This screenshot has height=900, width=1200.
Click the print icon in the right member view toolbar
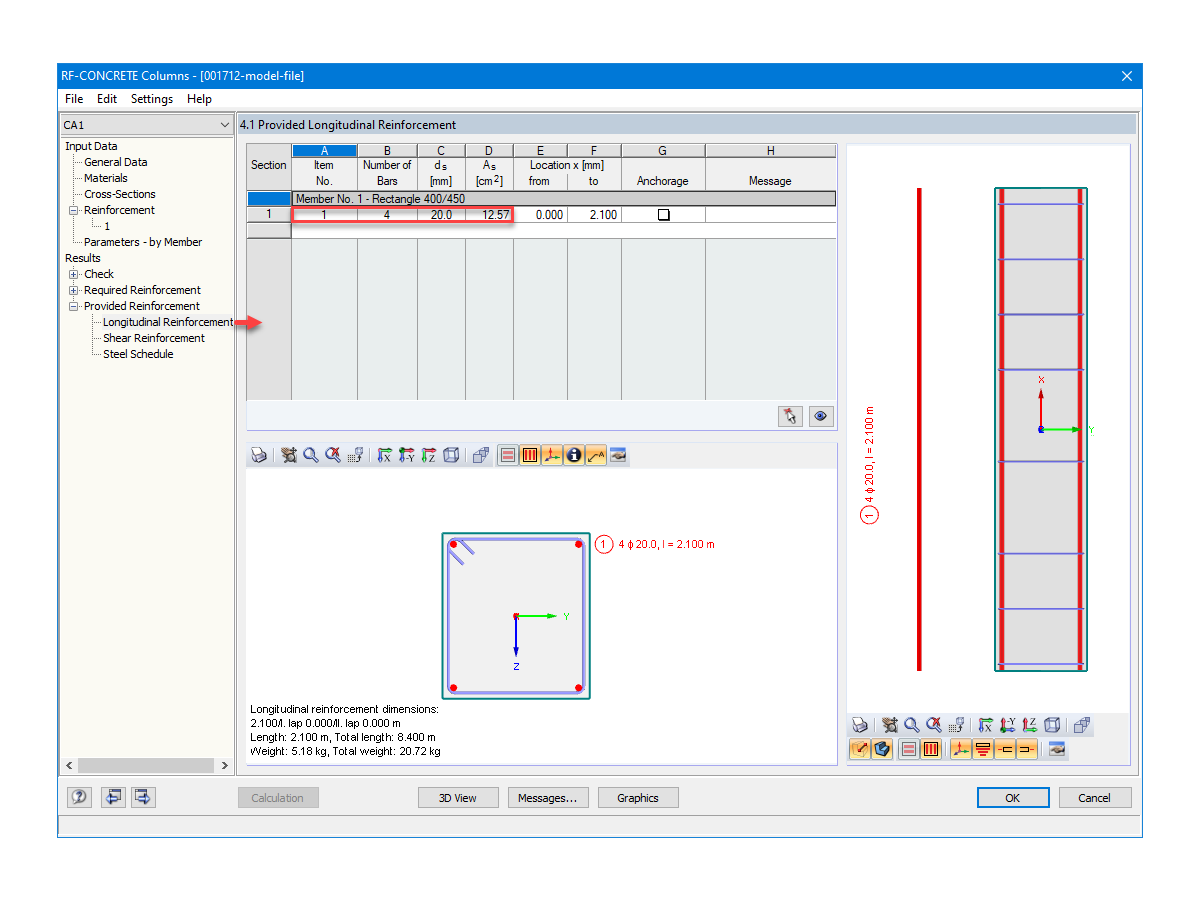click(860, 725)
